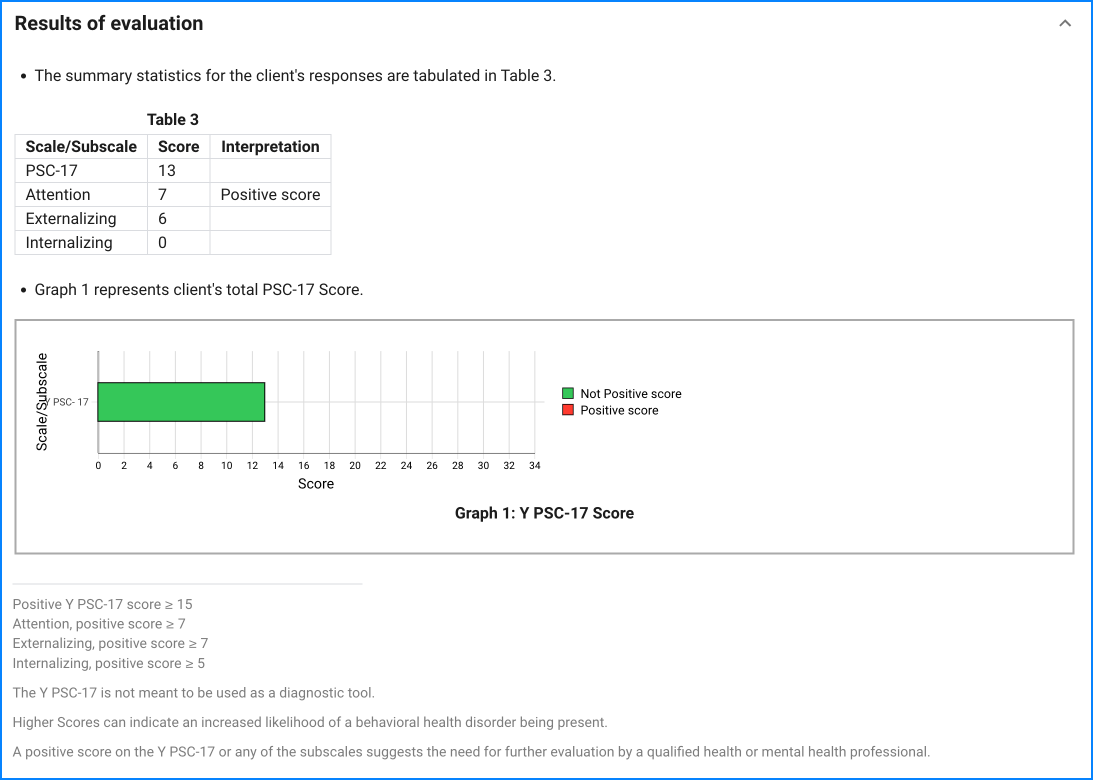Select the PSC-17 row label in the table
The width and height of the screenshot is (1093, 780).
tap(52, 171)
